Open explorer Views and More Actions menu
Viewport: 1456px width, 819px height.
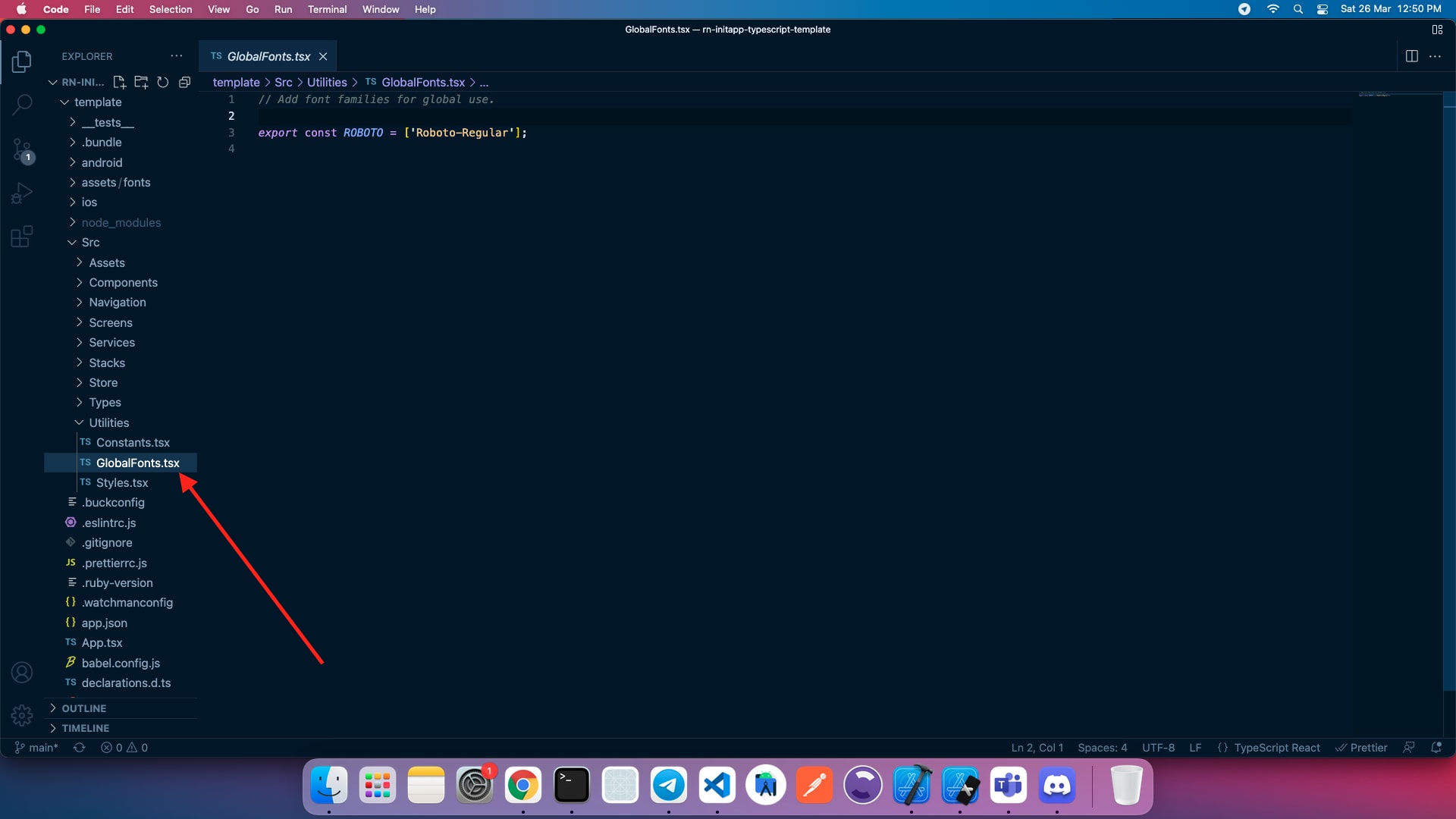177,56
